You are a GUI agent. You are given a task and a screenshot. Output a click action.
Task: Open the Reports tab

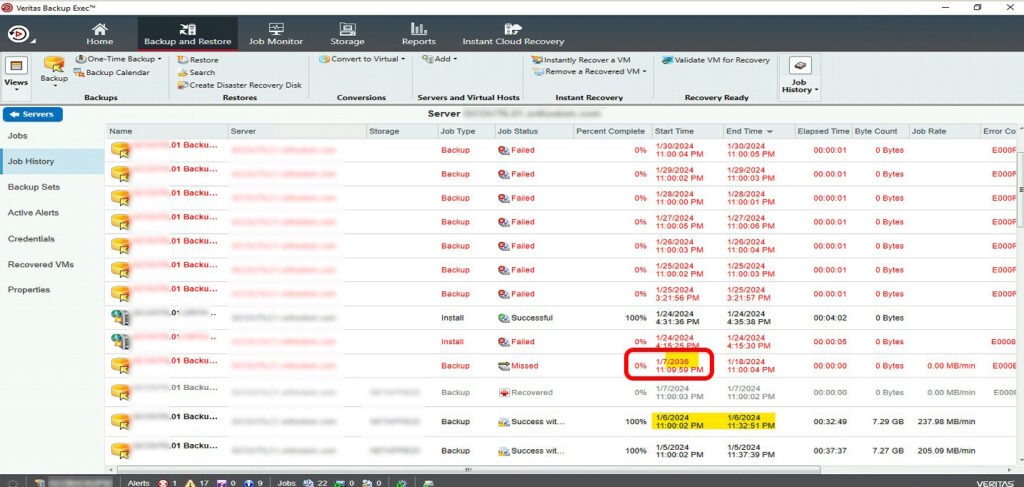tap(418, 34)
